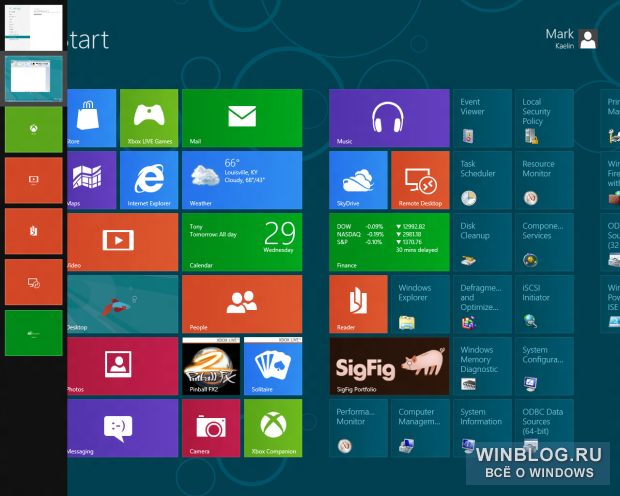Open the Music tile
Image resolution: width=620 pixels, height=496 pixels.
tap(389, 118)
